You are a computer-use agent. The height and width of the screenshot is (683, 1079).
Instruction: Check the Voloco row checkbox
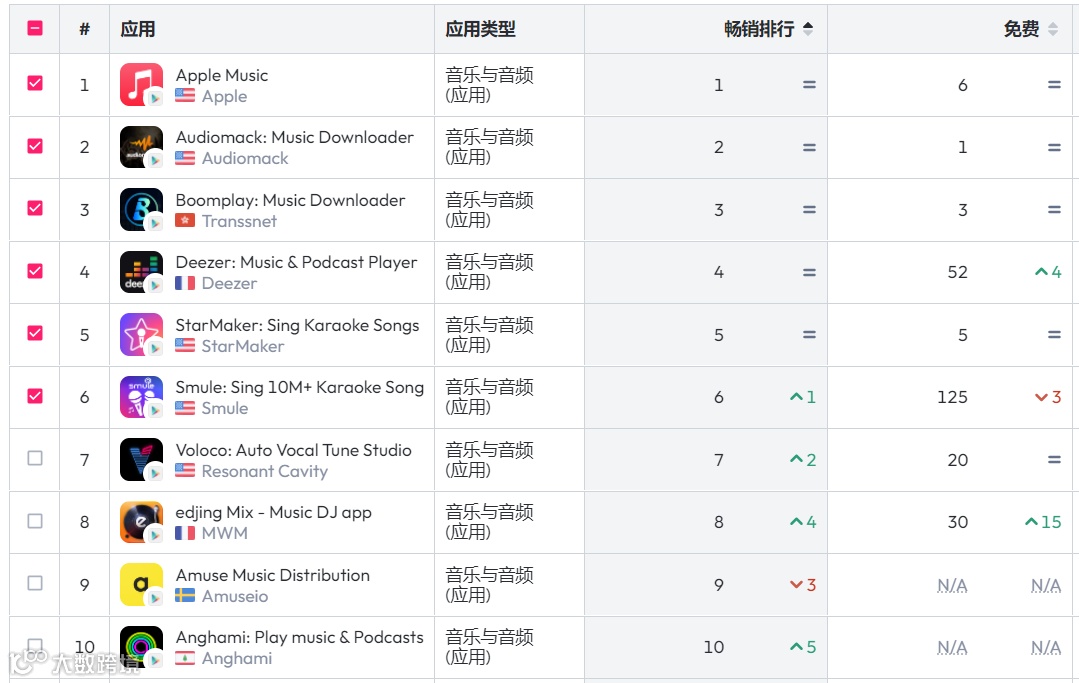pos(35,458)
